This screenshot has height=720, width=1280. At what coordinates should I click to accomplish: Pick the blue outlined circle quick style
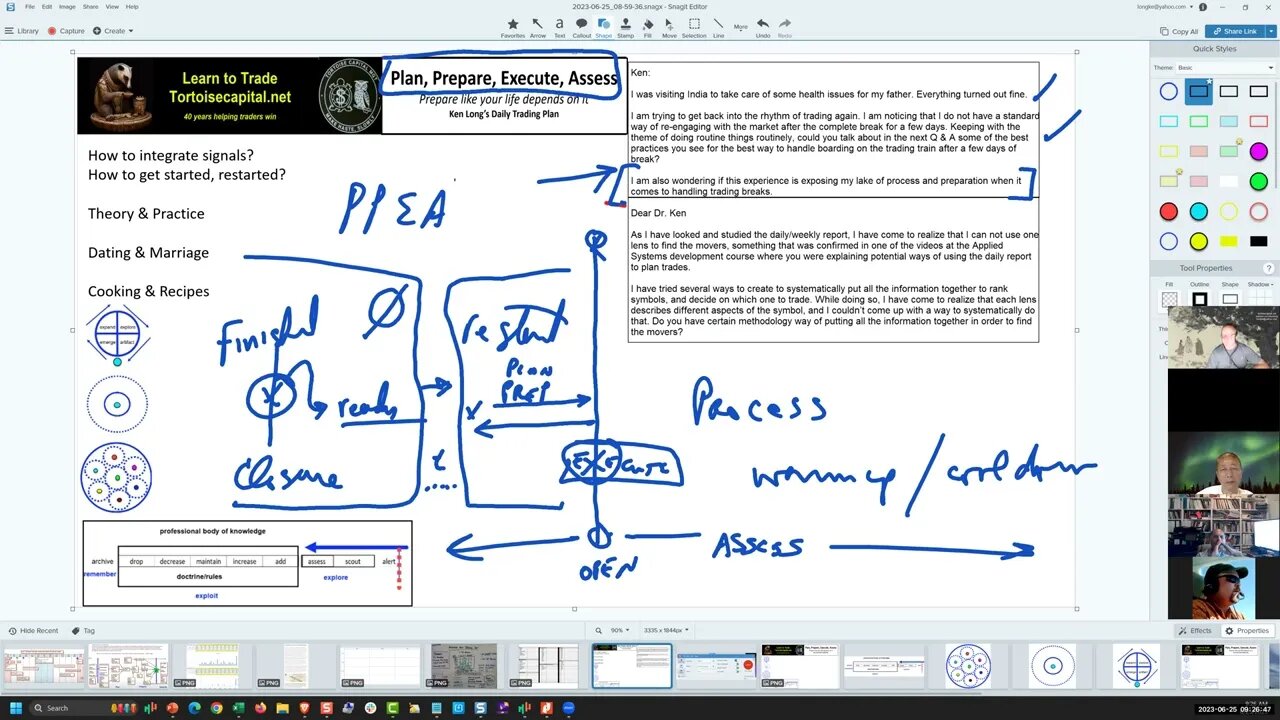click(x=1168, y=92)
